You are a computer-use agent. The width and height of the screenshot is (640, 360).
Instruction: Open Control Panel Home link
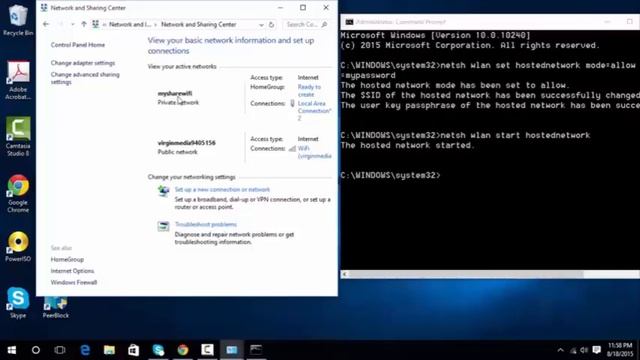pos(78,45)
